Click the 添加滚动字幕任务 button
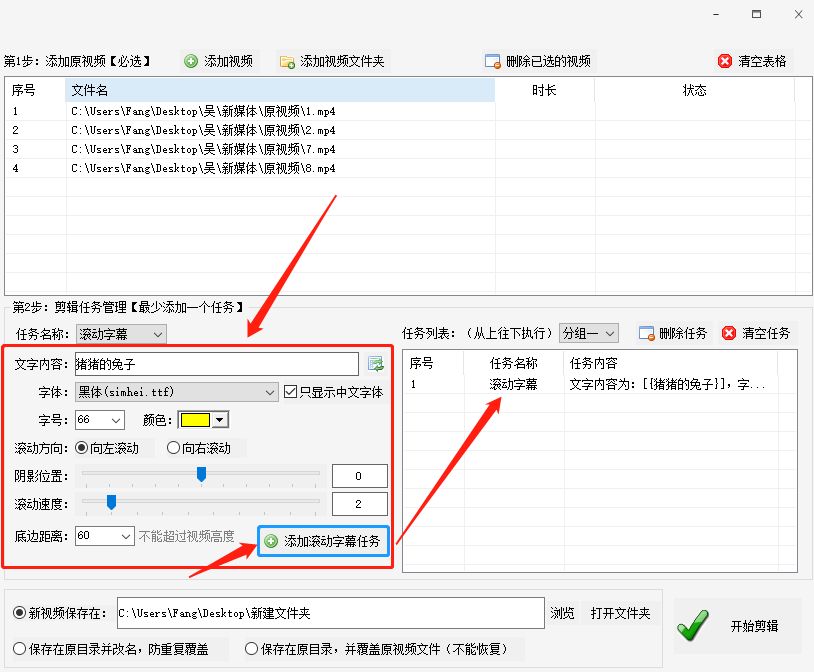The width and height of the screenshot is (814, 672). [x=322, y=540]
